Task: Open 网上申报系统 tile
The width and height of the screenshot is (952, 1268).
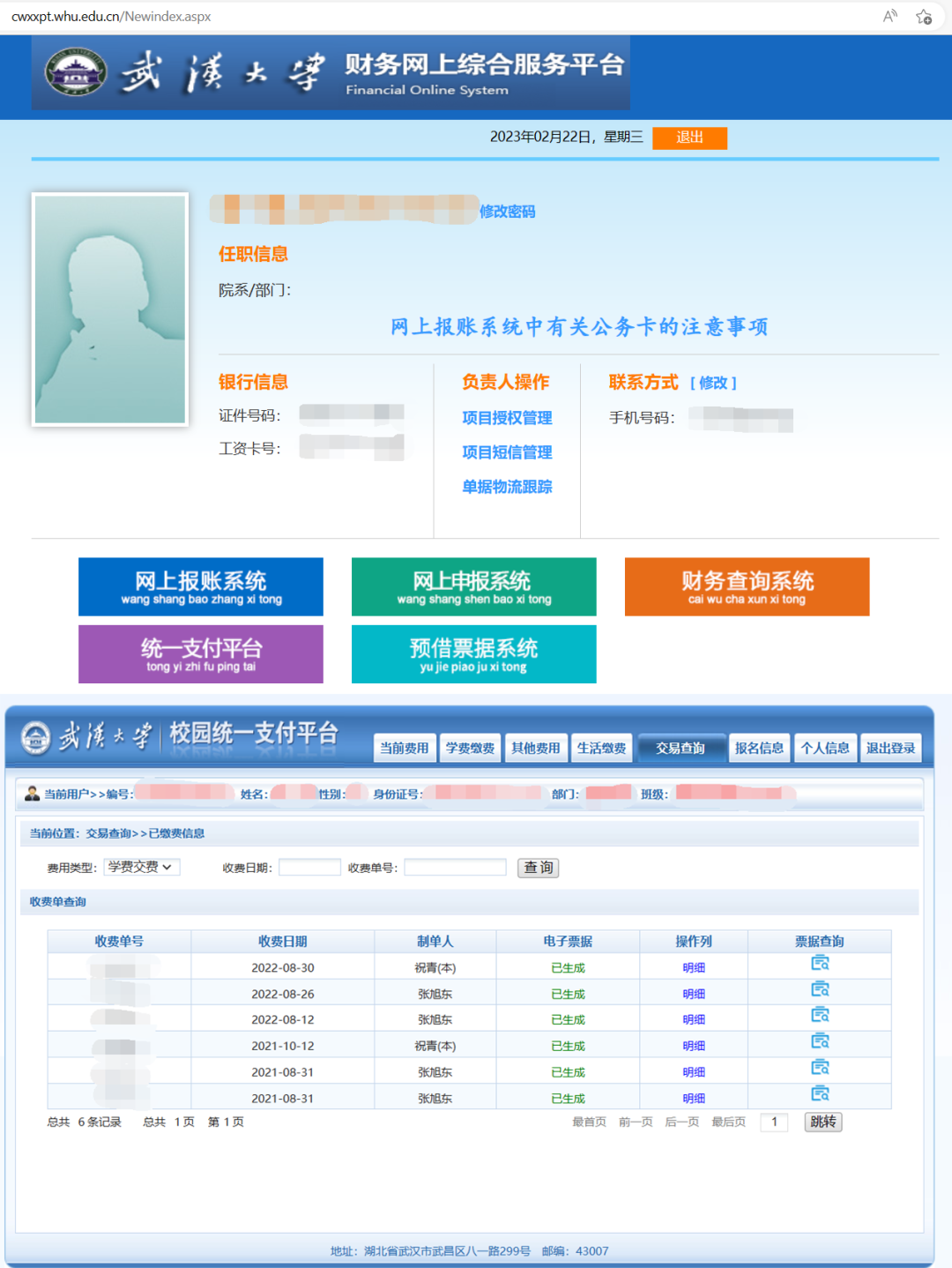Action: (x=474, y=586)
